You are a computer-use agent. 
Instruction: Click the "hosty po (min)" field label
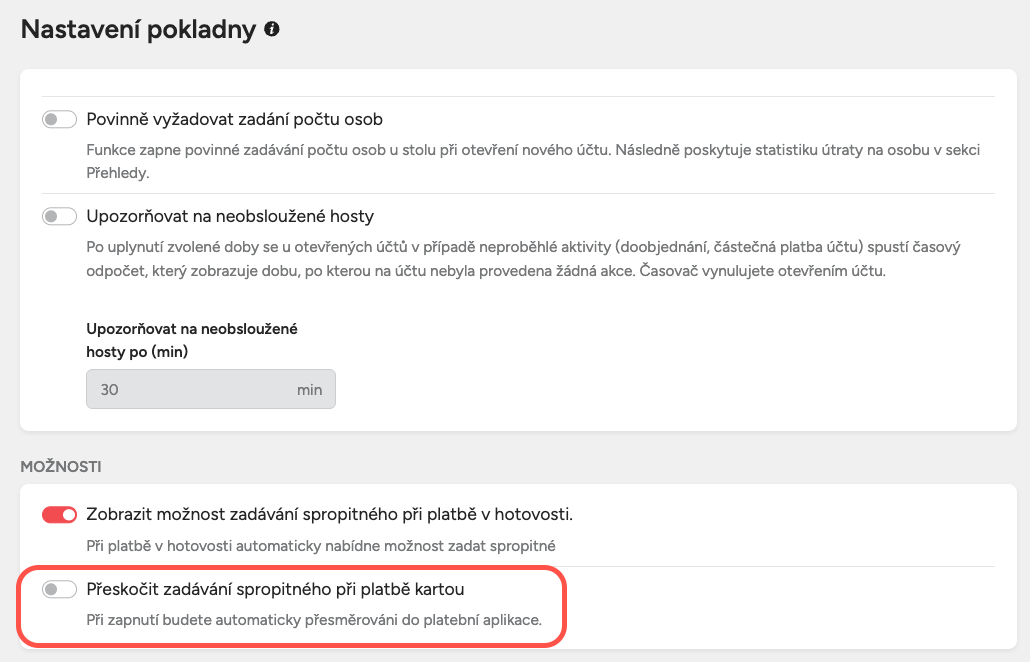[x=138, y=351]
